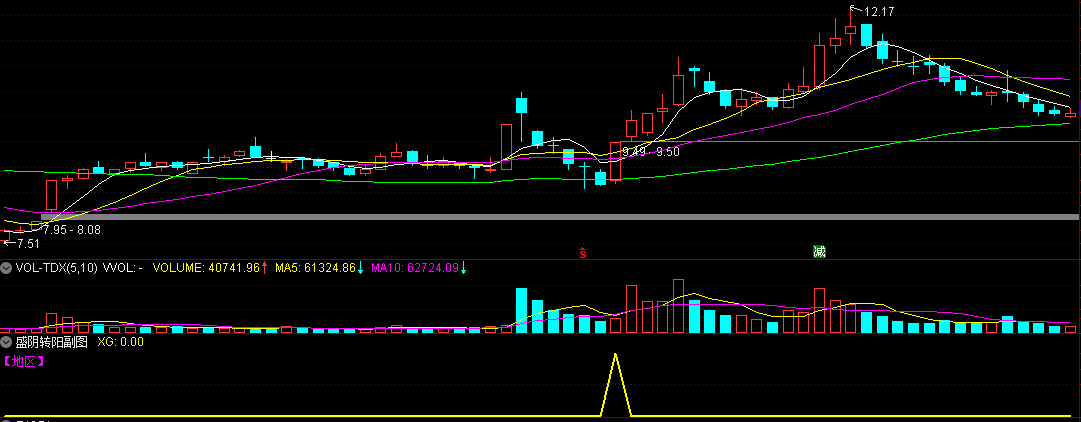Screen dimensions: 1081x422
Task: Click the MA5: 61324.86 readout
Action: coord(315,268)
